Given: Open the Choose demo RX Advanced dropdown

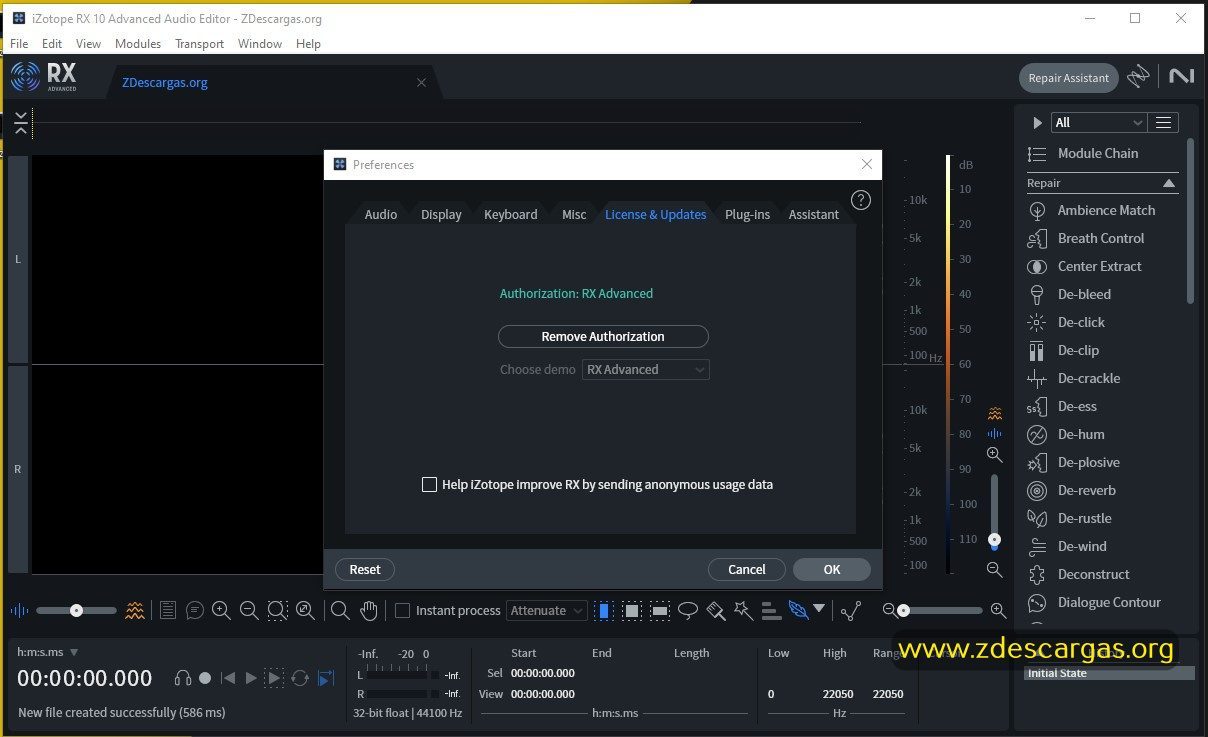Looking at the screenshot, I should [646, 369].
